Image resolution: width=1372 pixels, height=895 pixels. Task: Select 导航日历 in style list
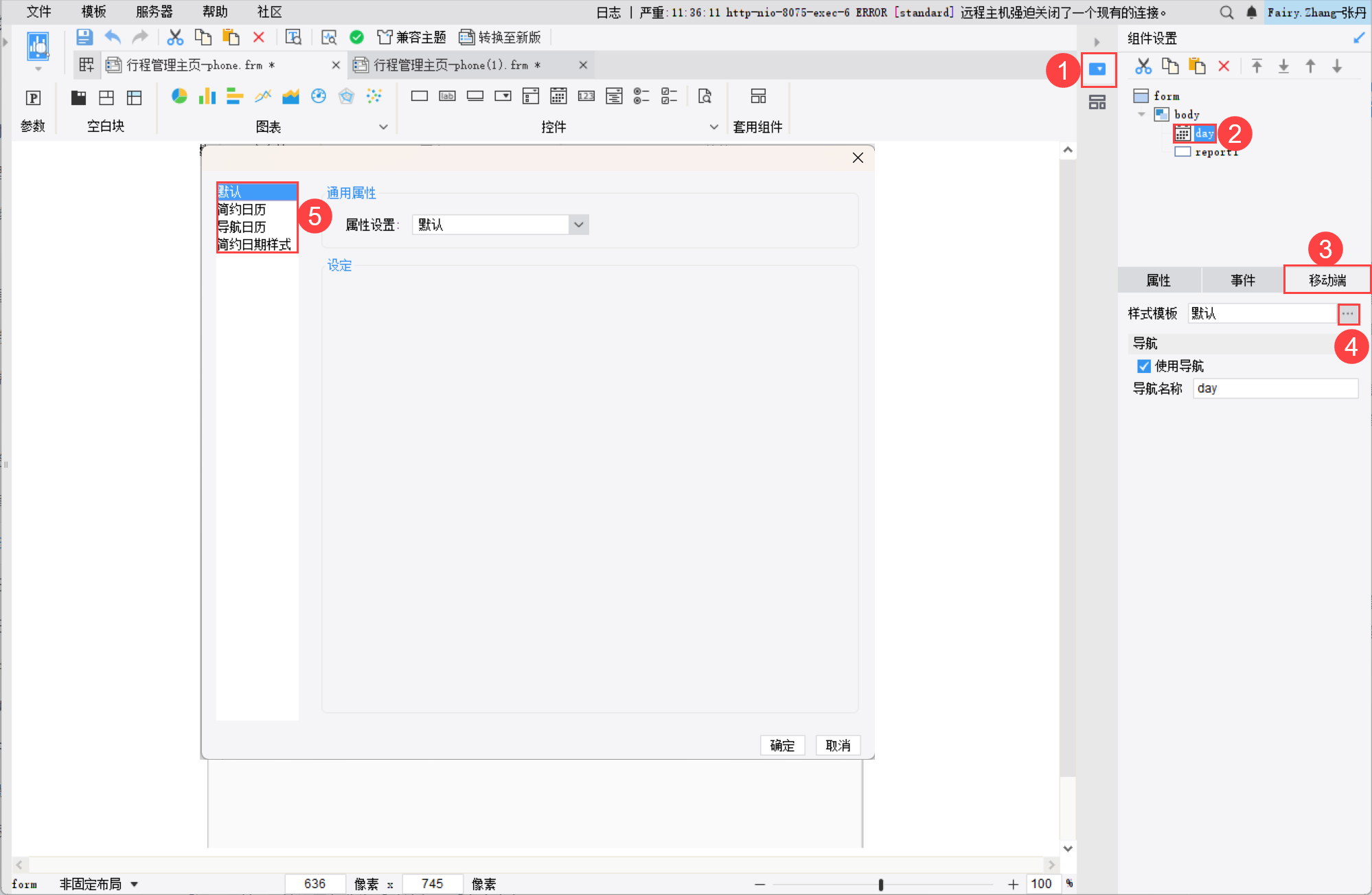pyautogui.click(x=242, y=227)
